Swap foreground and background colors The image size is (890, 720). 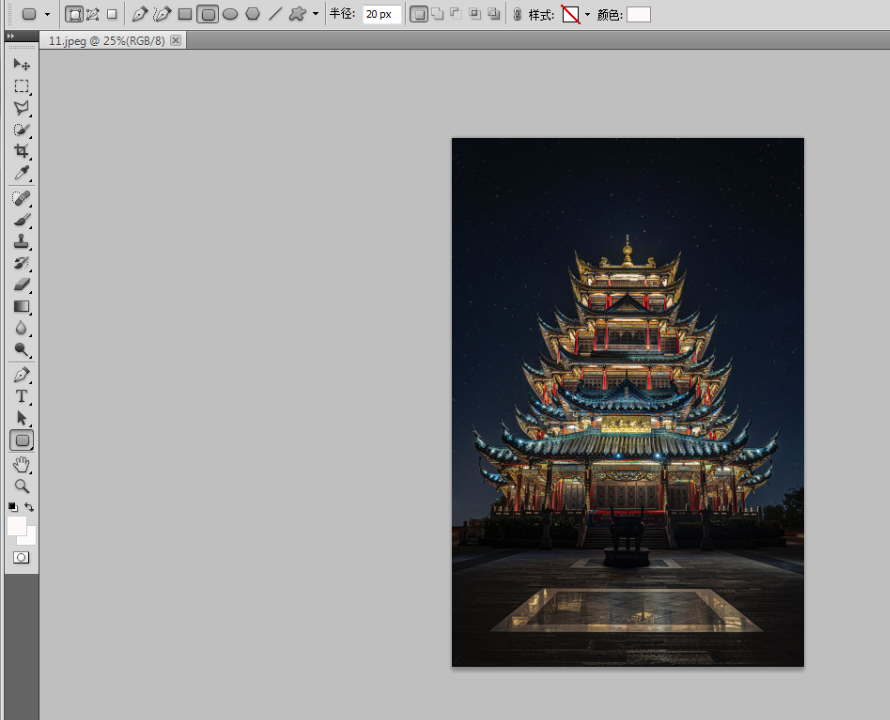point(30,507)
